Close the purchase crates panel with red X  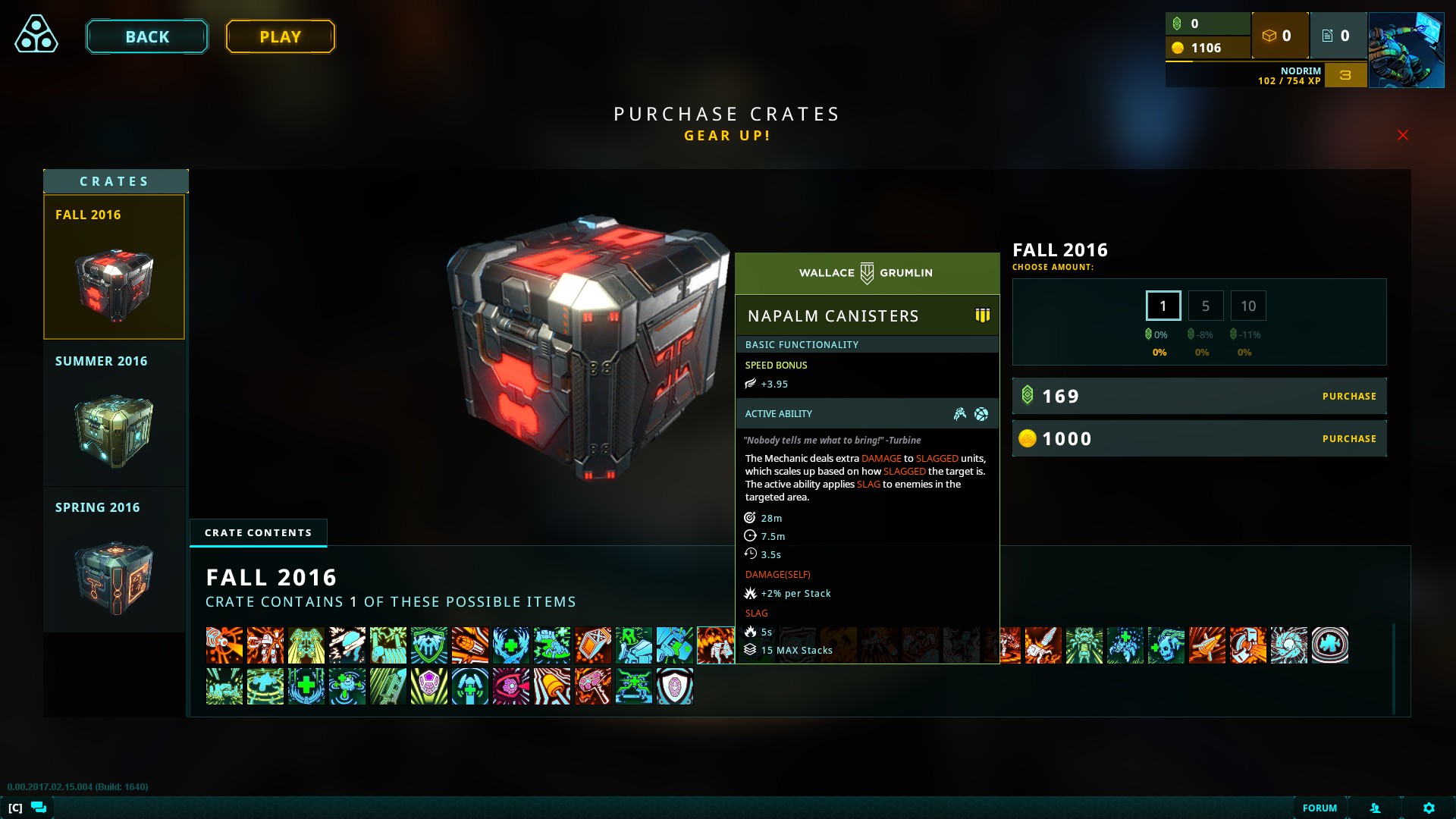[x=1403, y=135]
